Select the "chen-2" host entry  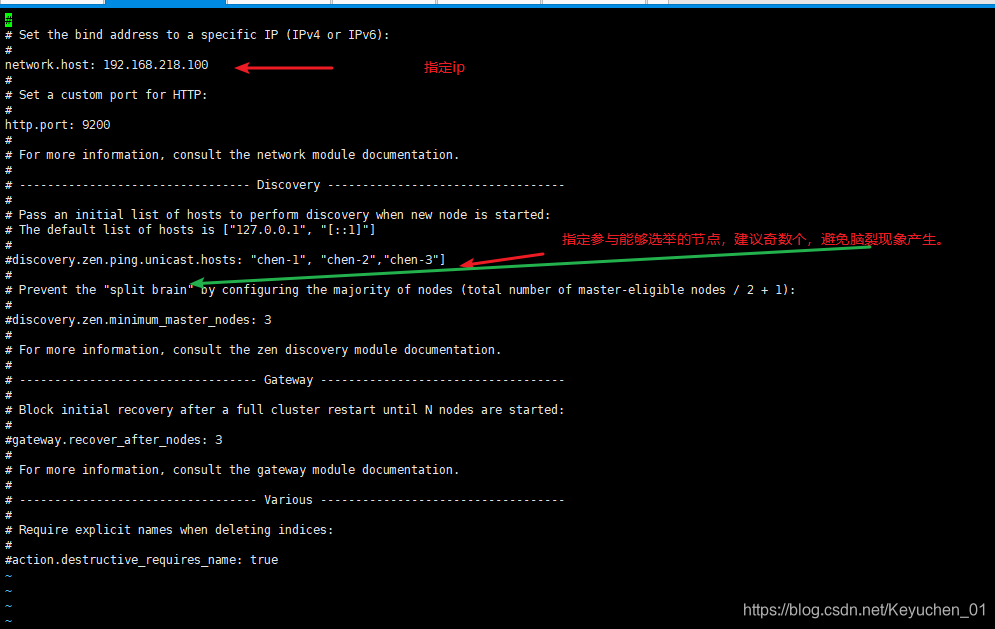coord(348,260)
